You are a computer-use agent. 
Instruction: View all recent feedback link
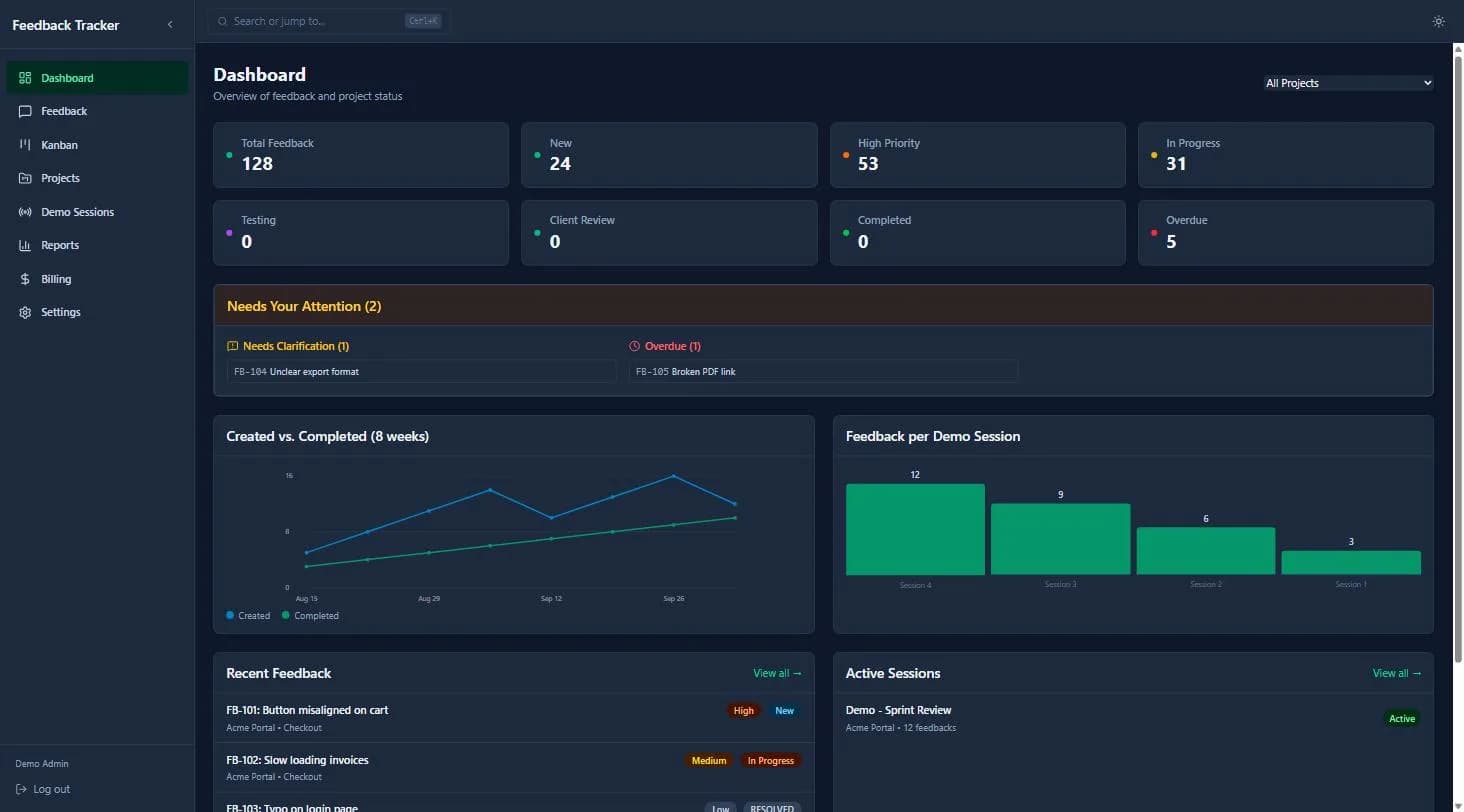[777, 673]
